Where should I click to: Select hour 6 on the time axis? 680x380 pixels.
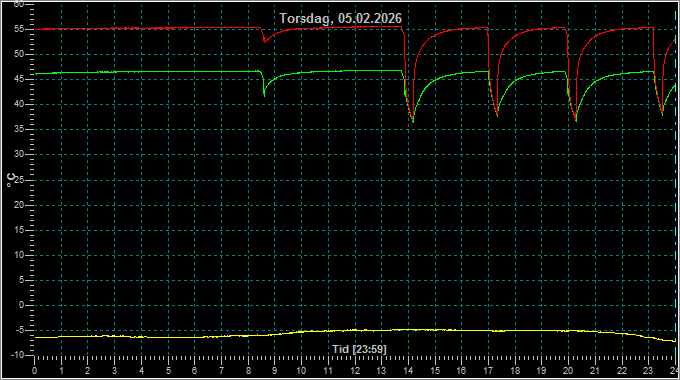point(194,371)
